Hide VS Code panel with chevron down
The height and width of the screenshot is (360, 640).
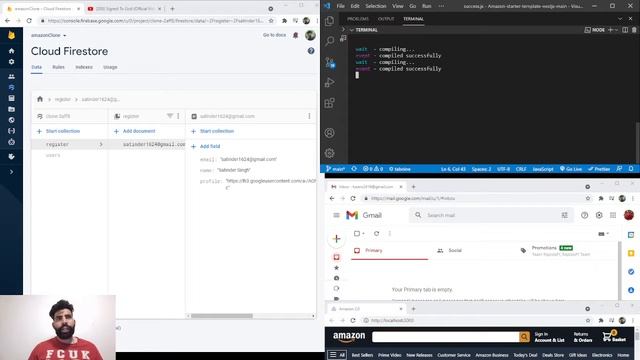click(620, 19)
